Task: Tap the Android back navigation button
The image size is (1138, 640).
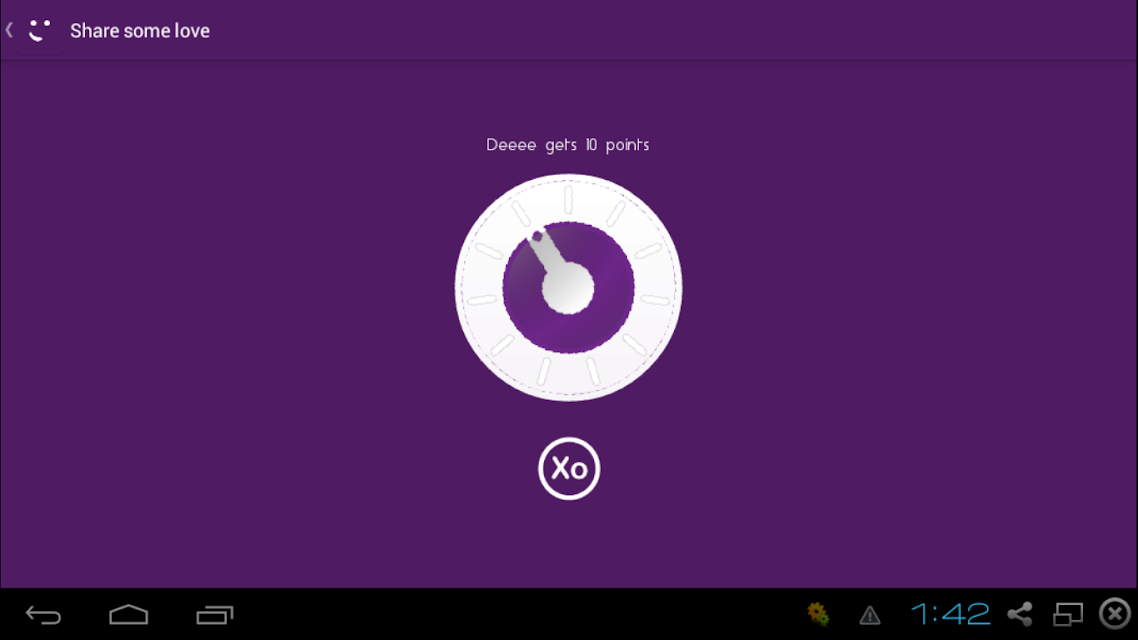Action: pyautogui.click(x=44, y=615)
